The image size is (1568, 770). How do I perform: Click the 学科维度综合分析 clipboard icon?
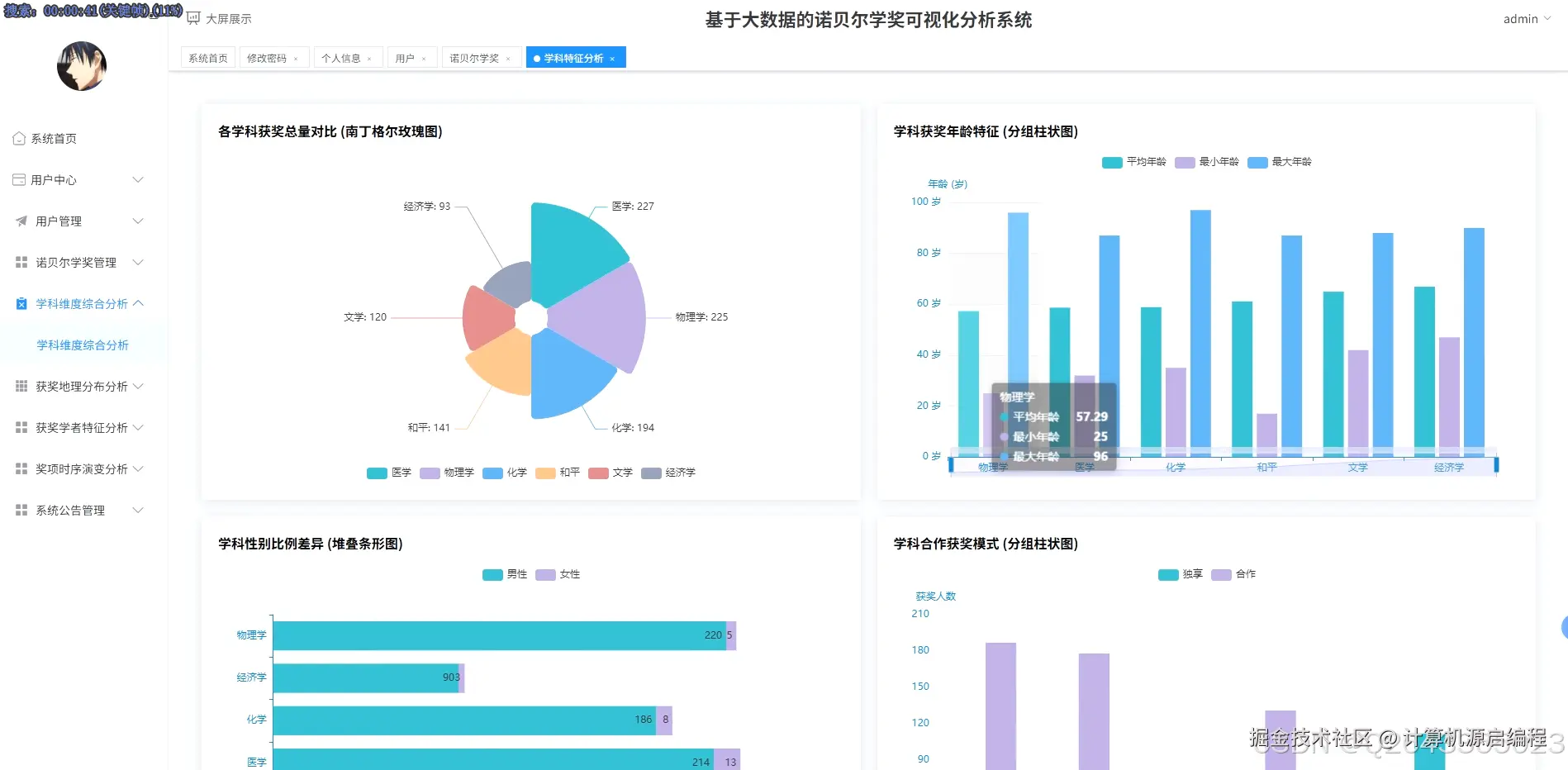(x=21, y=303)
